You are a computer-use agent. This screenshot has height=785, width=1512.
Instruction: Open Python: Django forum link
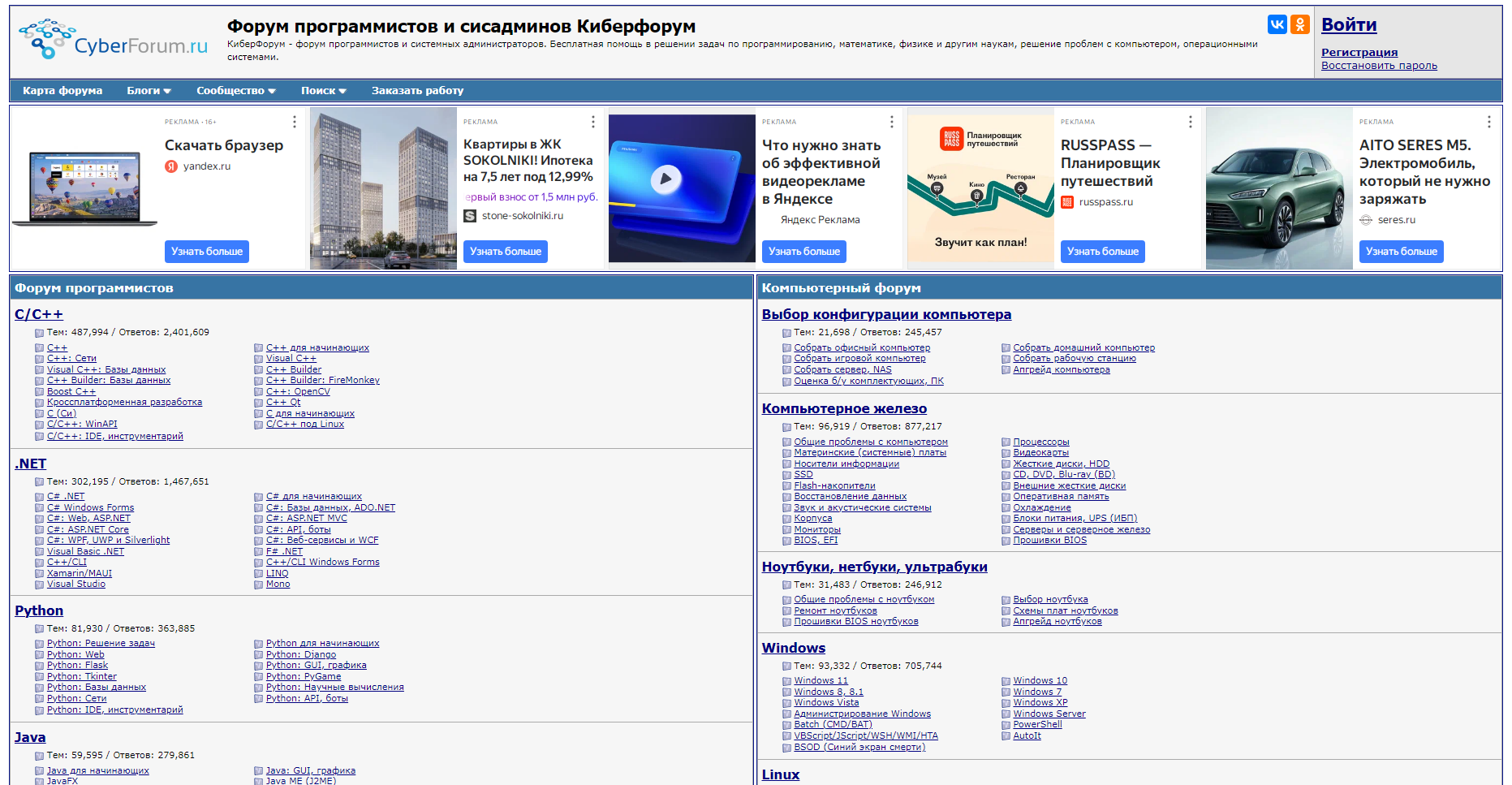tap(301, 655)
